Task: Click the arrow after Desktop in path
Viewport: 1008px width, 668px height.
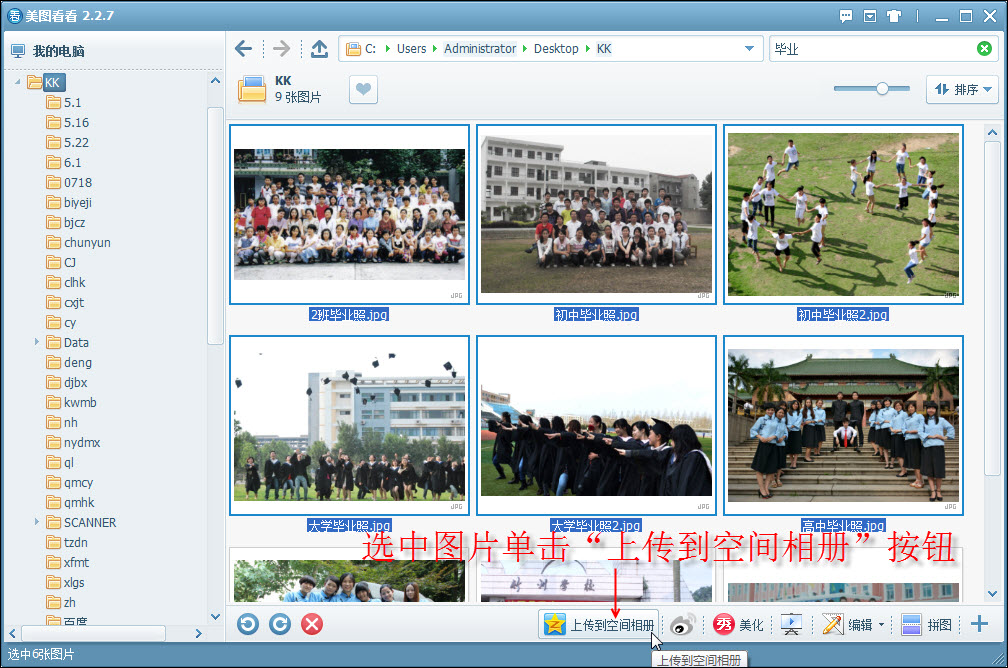Action: click(x=588, y=48)
